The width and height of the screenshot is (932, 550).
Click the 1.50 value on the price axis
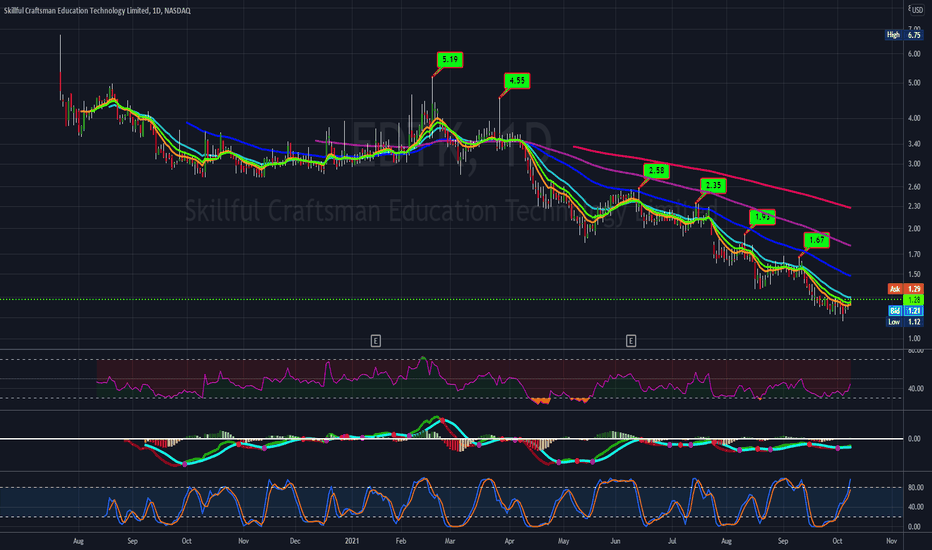(x=914, y=275)
